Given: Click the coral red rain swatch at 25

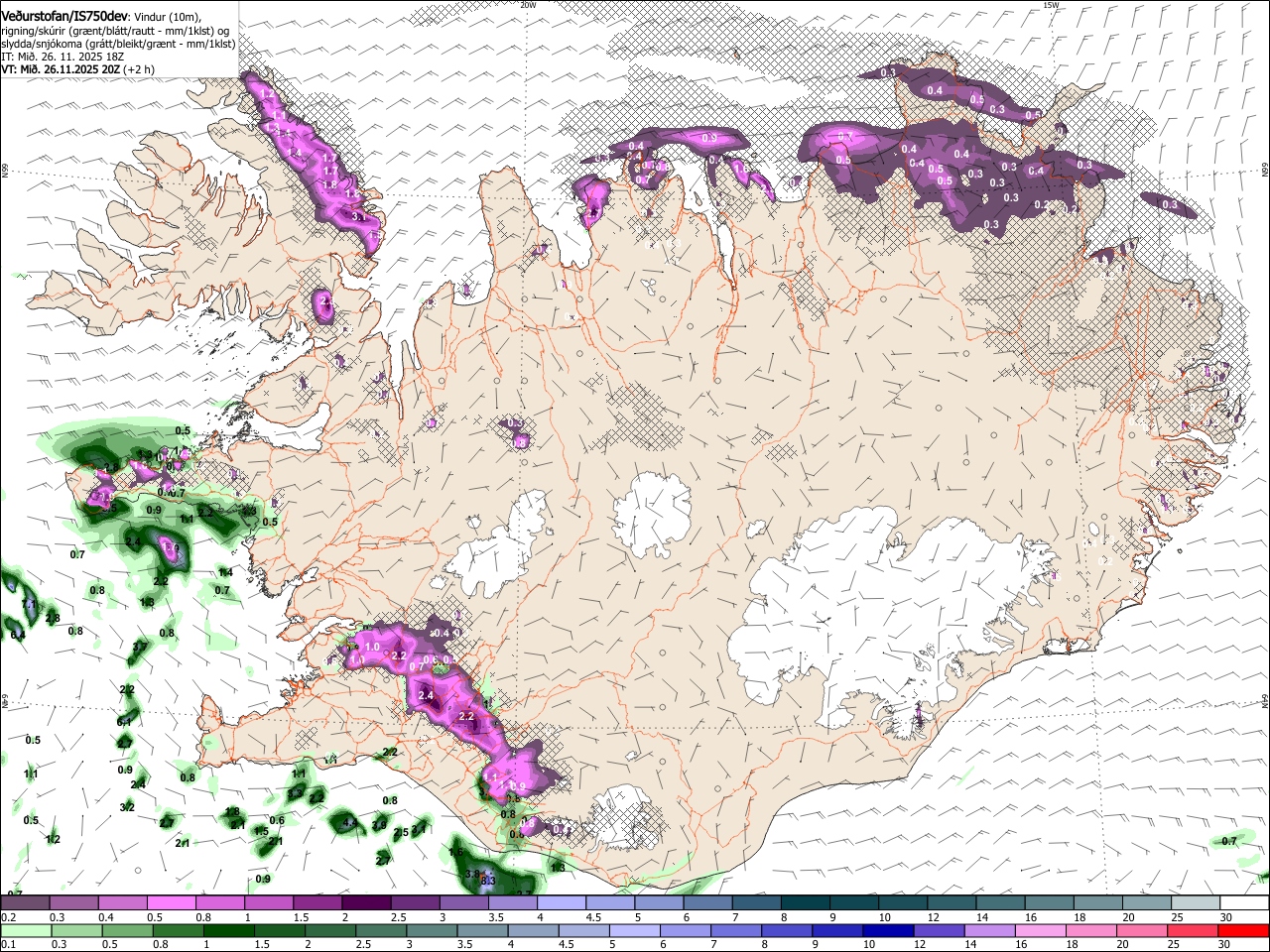Looking at the screenshot, I should pos(1194,930).
